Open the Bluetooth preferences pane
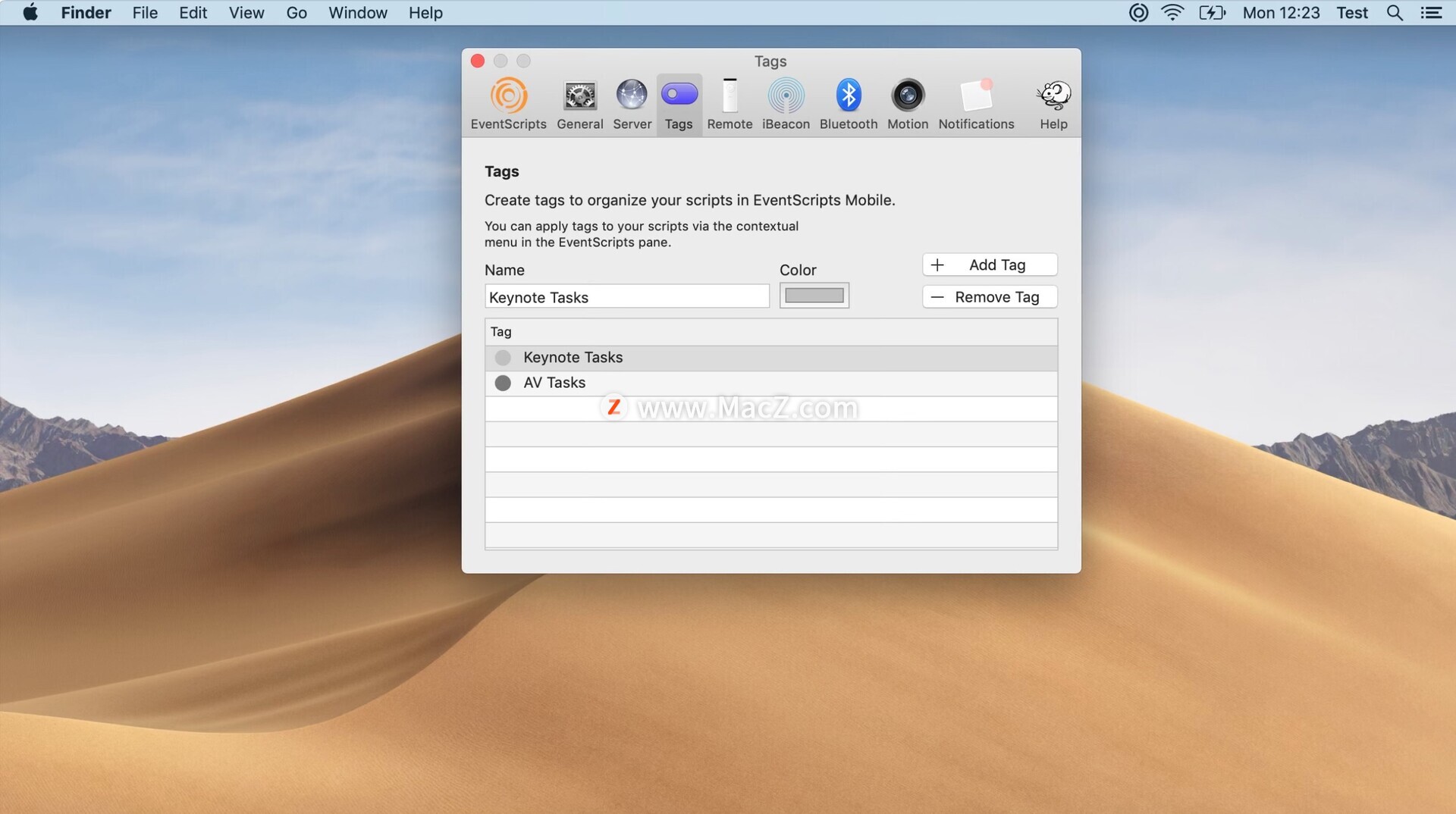Image resolution: width=1456 pixels, height=814 pixels. pos(848,105)
